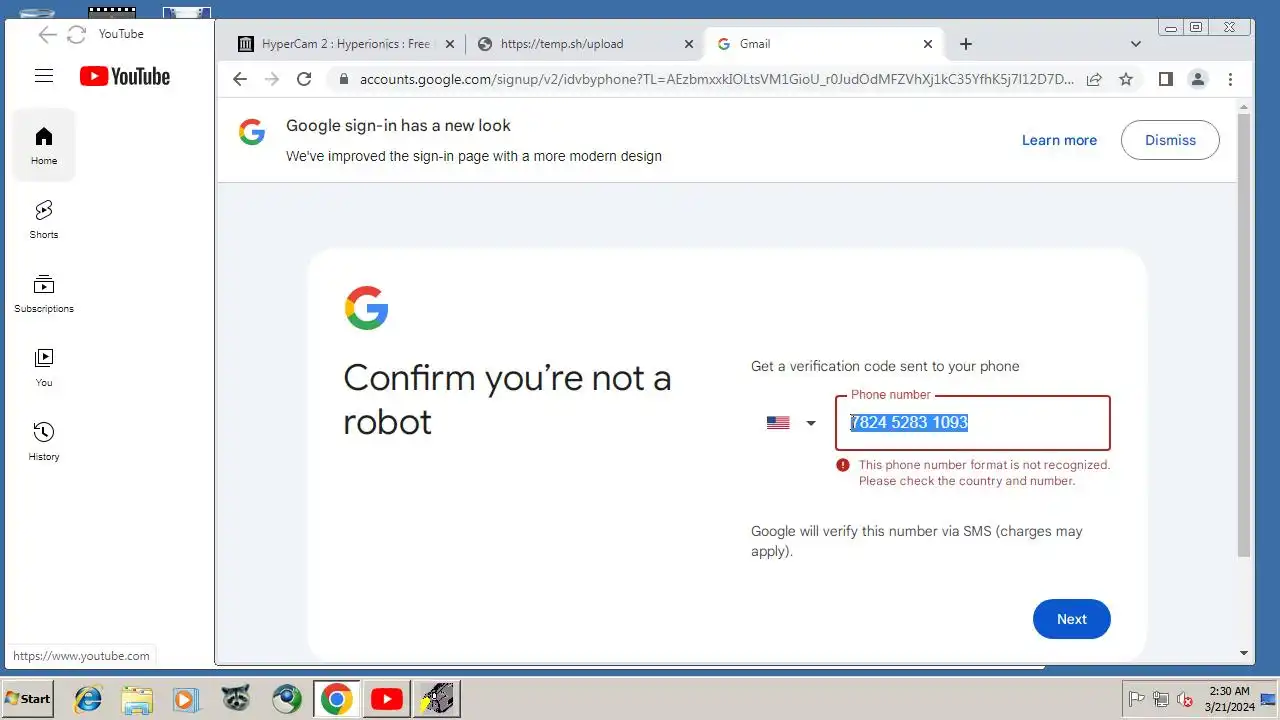The width and height of the screenshot is (1280, 720).
Task: Dismiss the new sign-in look banner
Action: point(1170,140)
